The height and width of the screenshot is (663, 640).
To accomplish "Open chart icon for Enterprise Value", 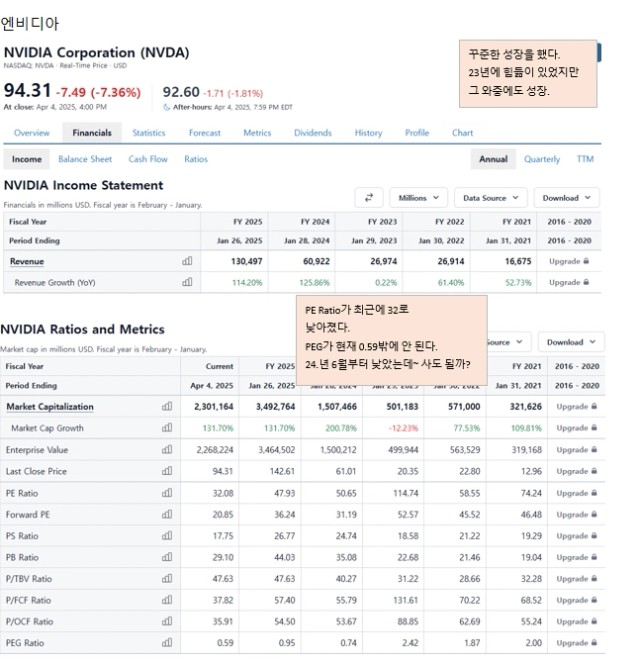I will click(167, 449).
